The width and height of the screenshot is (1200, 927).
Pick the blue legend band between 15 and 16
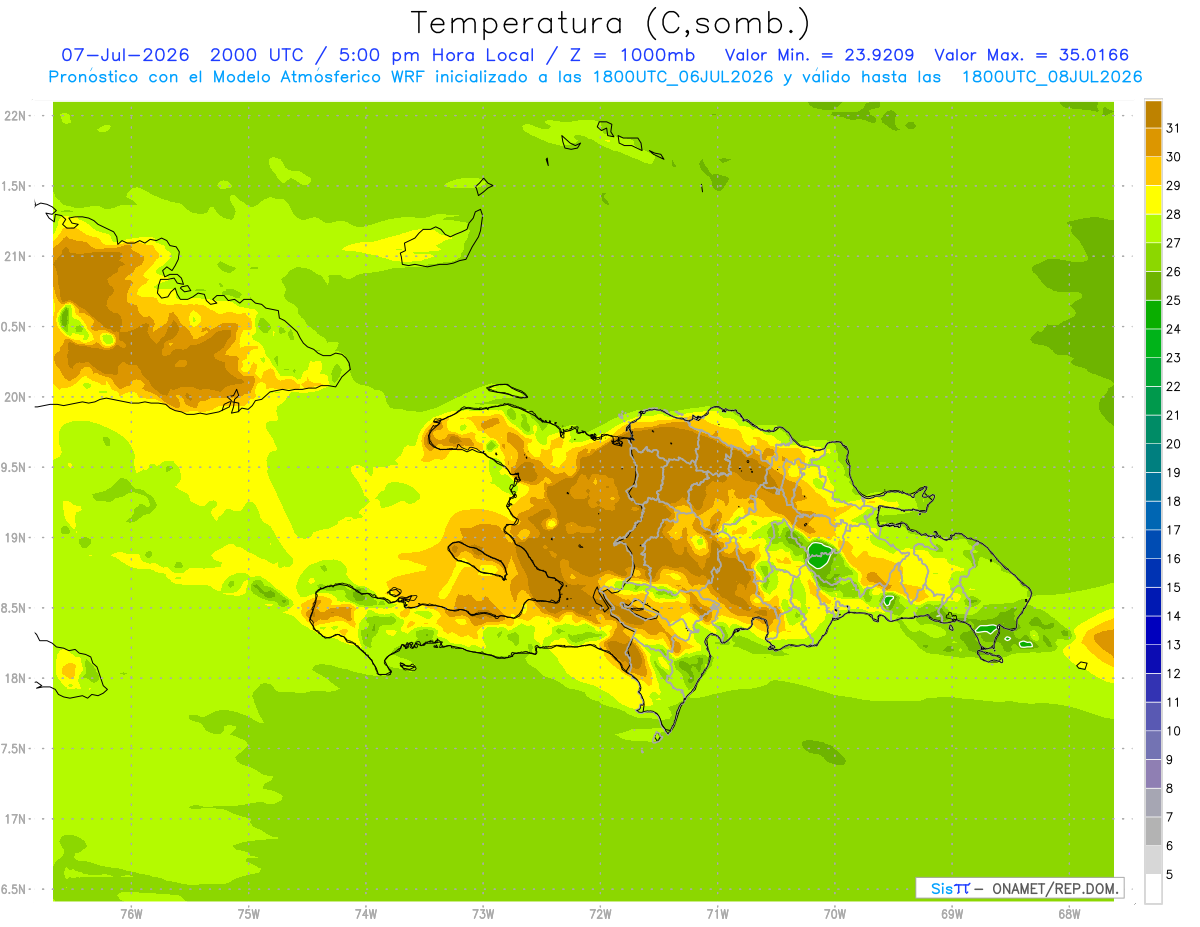pos(1153,573)
